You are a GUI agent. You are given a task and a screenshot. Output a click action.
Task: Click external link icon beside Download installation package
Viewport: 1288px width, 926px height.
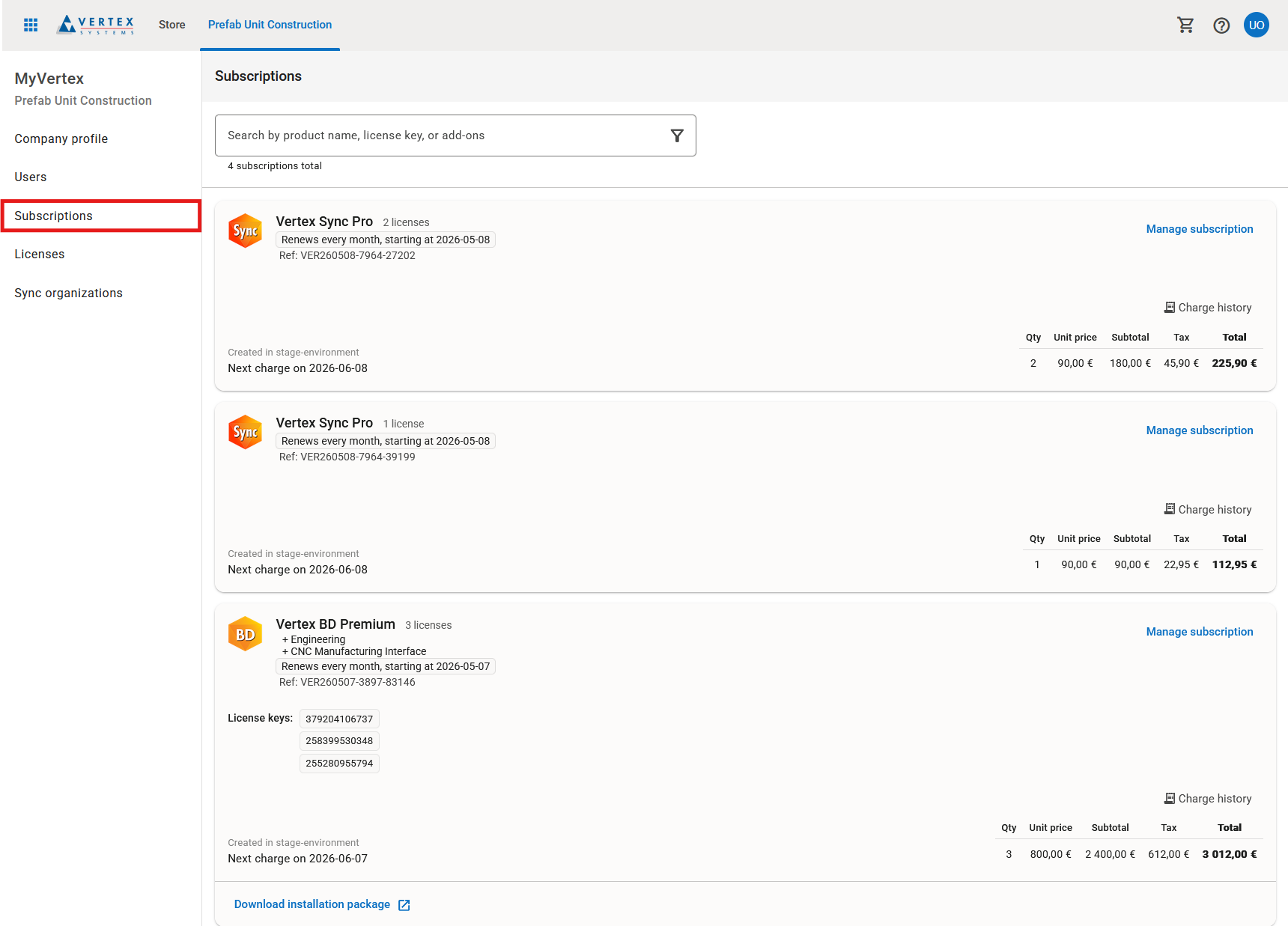404,905
